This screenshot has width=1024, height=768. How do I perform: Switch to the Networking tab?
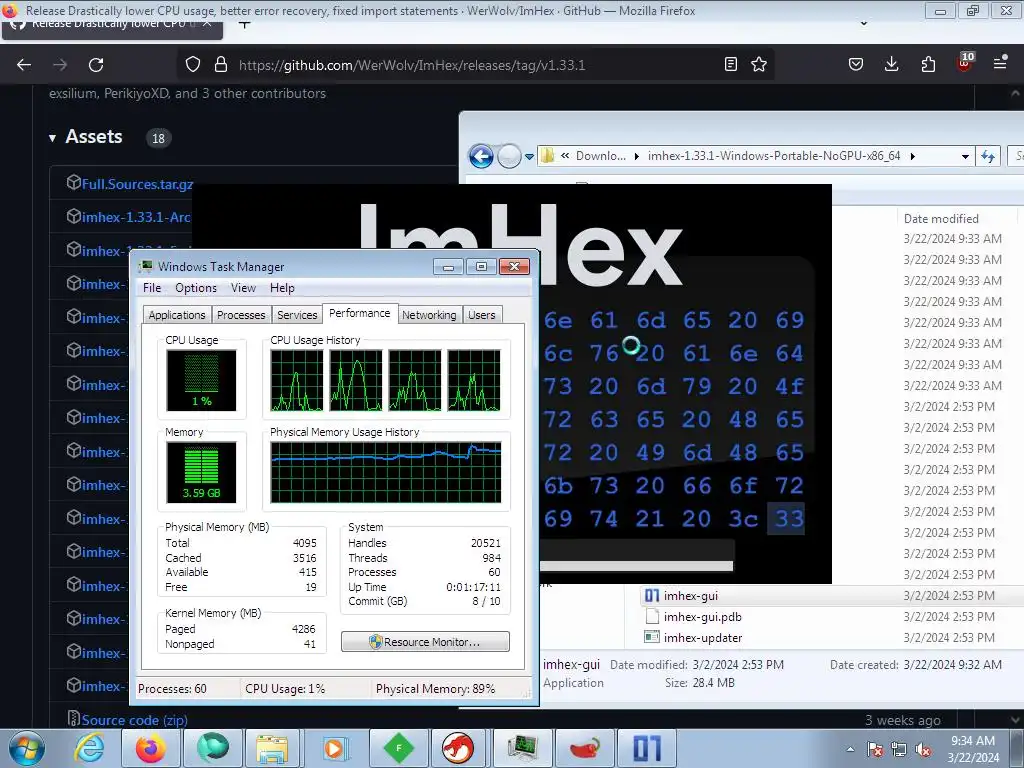point(429,315)
